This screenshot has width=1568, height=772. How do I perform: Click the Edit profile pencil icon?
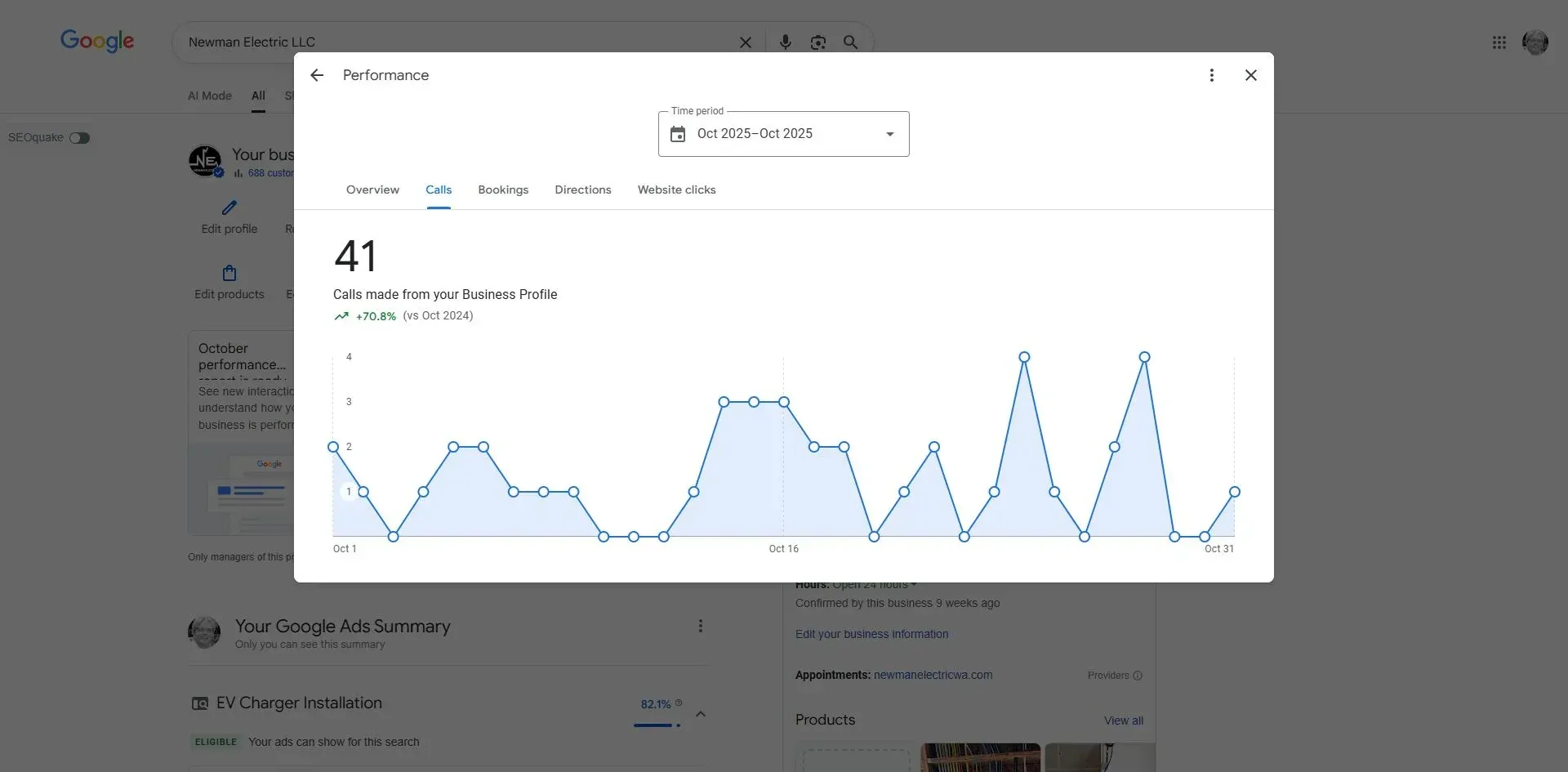pyautogui.click(x=229, y=209)
